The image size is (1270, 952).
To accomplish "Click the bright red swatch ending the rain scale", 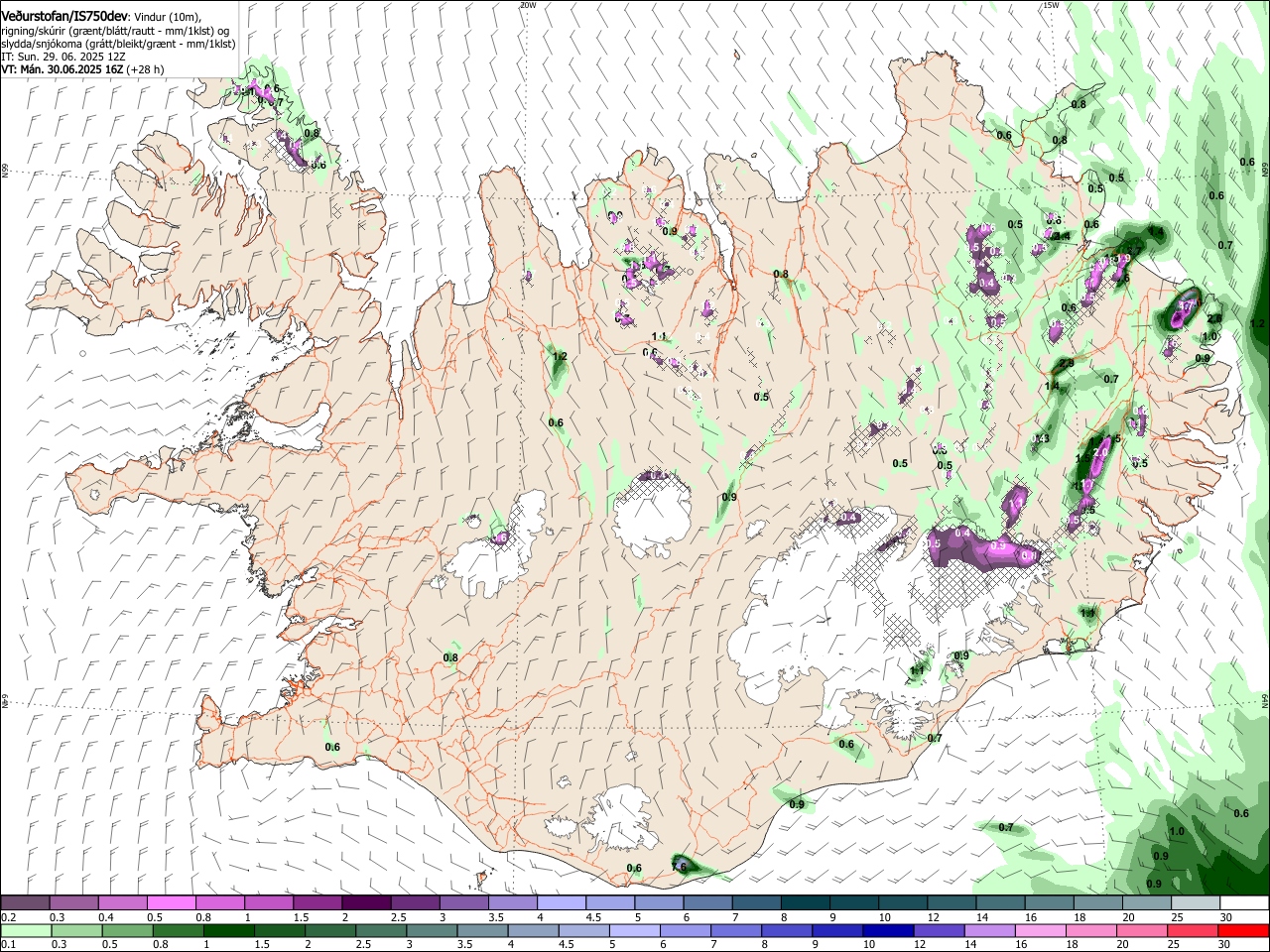I will 1244,931.
